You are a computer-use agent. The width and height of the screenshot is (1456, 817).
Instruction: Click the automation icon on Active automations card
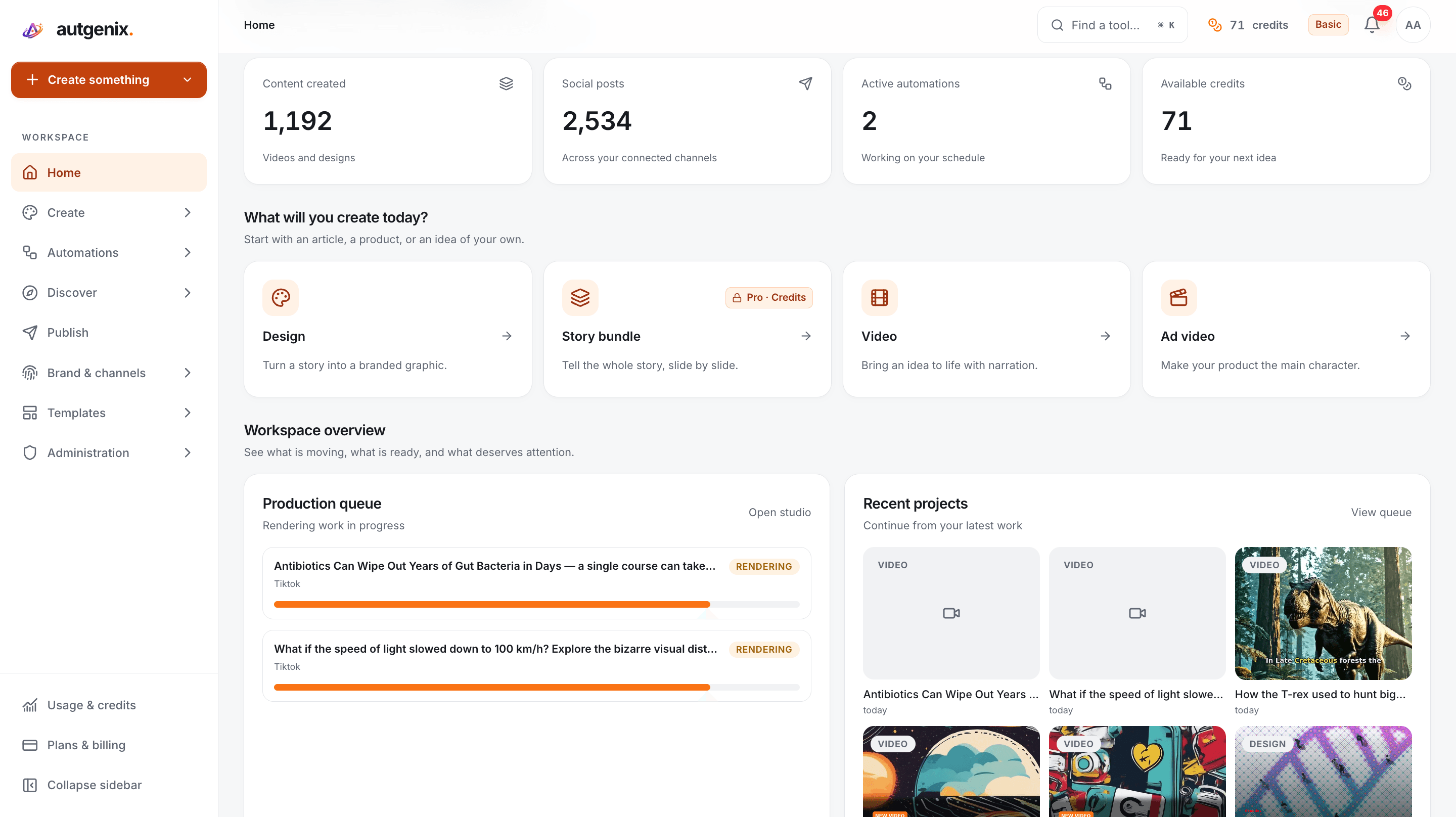click(1105, 84)
